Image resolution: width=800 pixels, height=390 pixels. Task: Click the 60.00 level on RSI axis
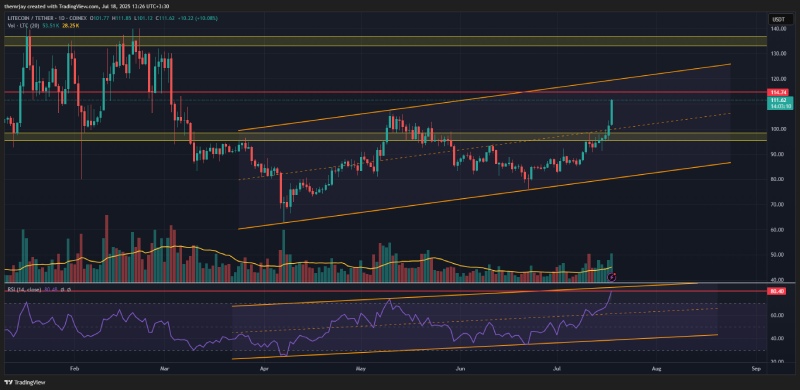point(777,315)
